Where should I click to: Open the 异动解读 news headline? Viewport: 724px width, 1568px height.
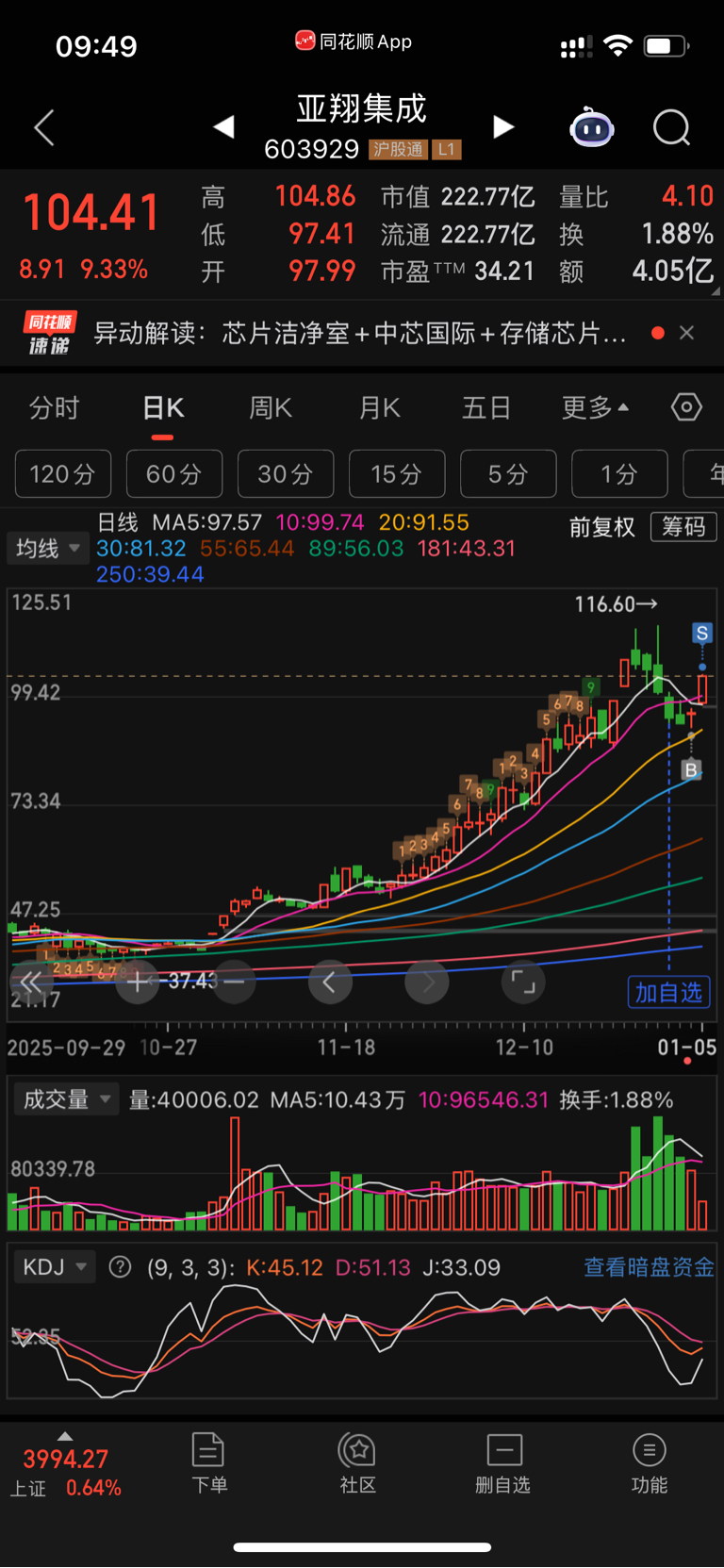360,333
